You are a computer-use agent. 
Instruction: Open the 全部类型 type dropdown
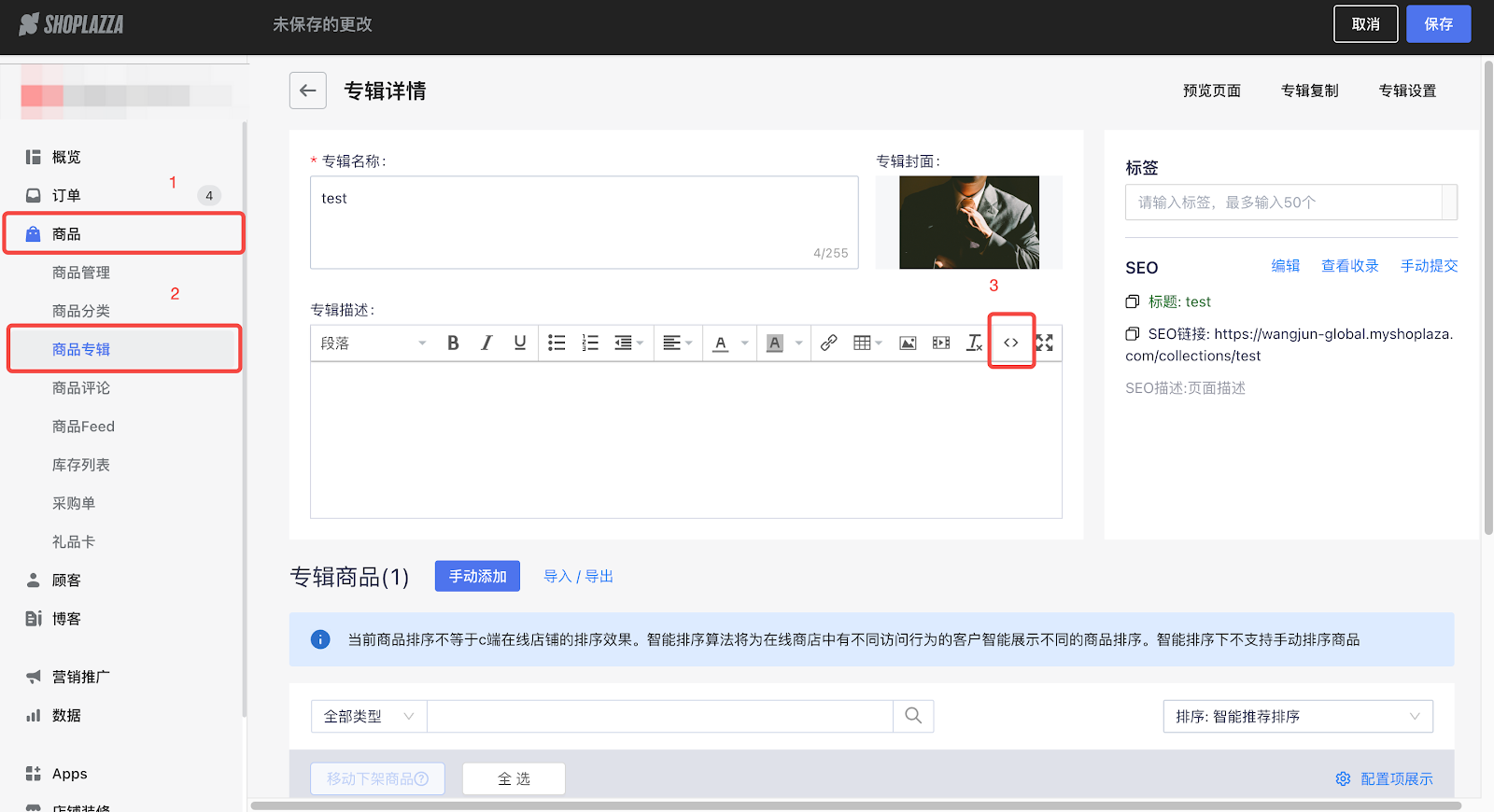(369, 716)
